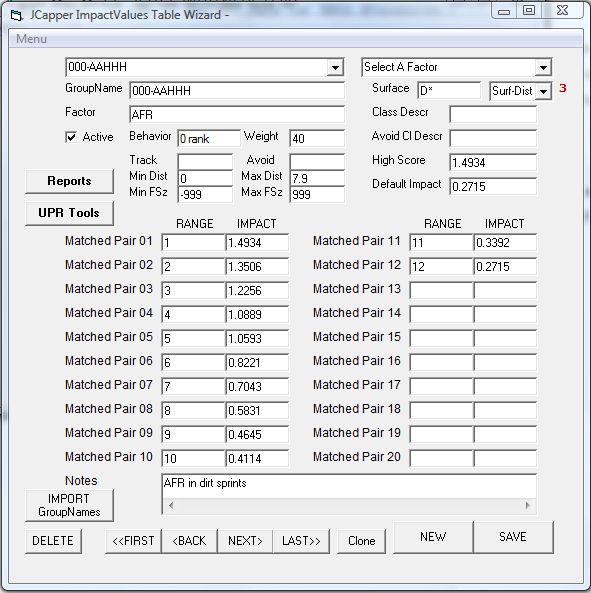591x593 pixels.
Task: Click Matched Pair 05 impact 1.0593
Action: tap(257, 338)
